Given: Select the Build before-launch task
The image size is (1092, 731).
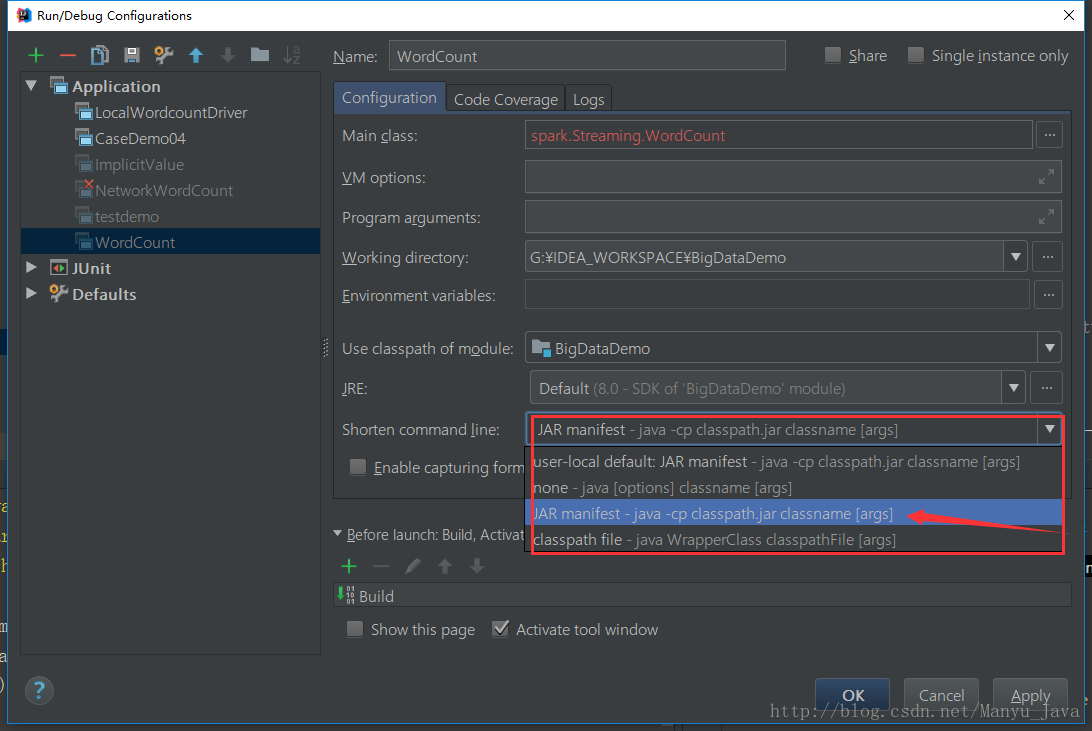Looking at the screenshot, I should (x=702, y=596).
